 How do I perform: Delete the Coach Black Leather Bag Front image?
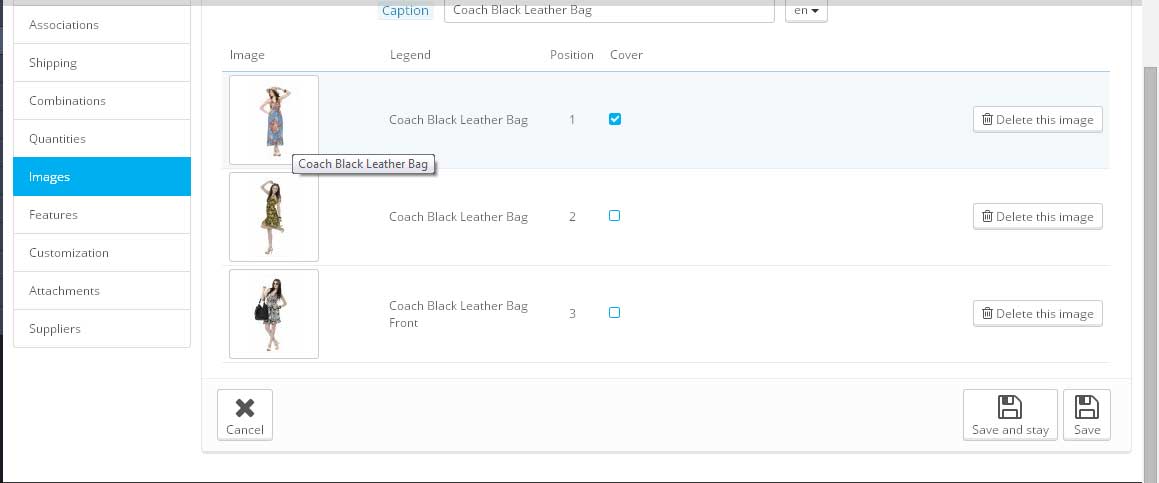pos(1038,314)
